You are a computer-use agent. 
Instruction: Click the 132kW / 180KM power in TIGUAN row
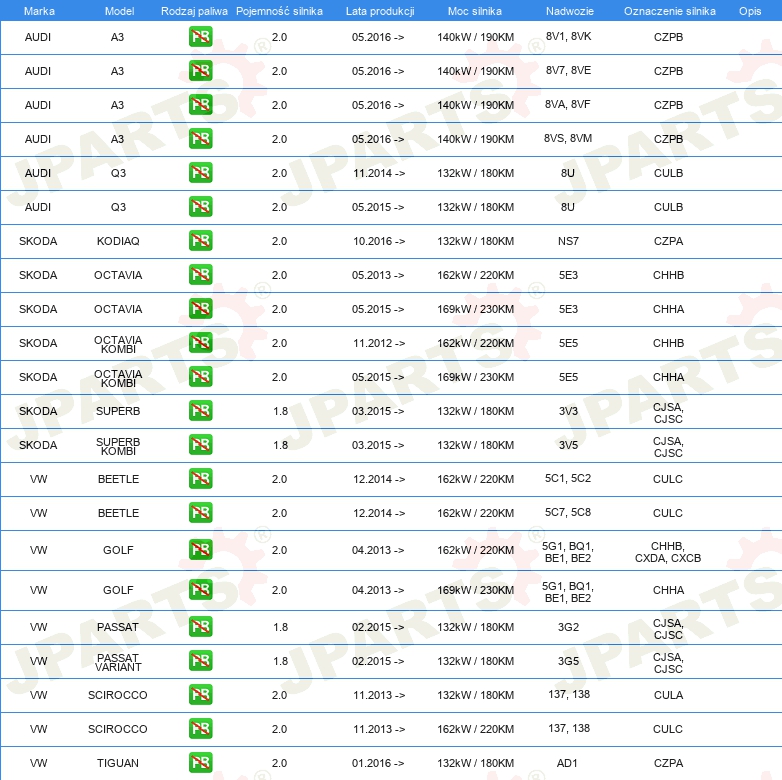point(475,763)
